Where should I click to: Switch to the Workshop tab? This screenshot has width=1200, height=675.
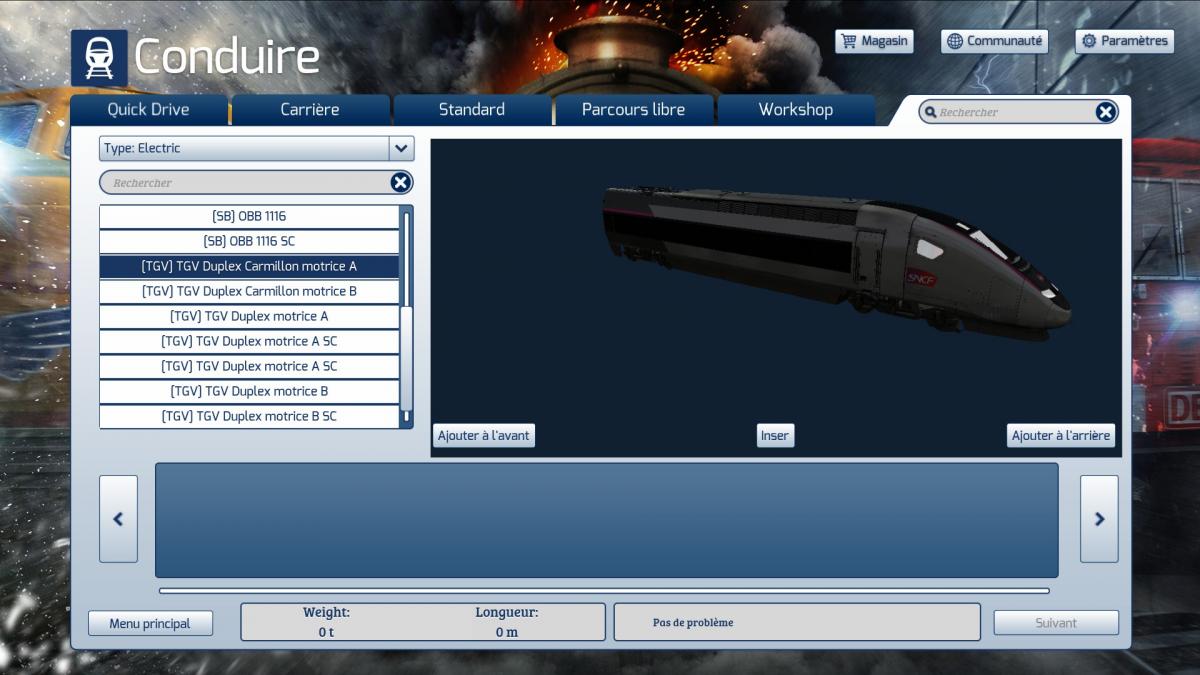click(x=796, y=110)
